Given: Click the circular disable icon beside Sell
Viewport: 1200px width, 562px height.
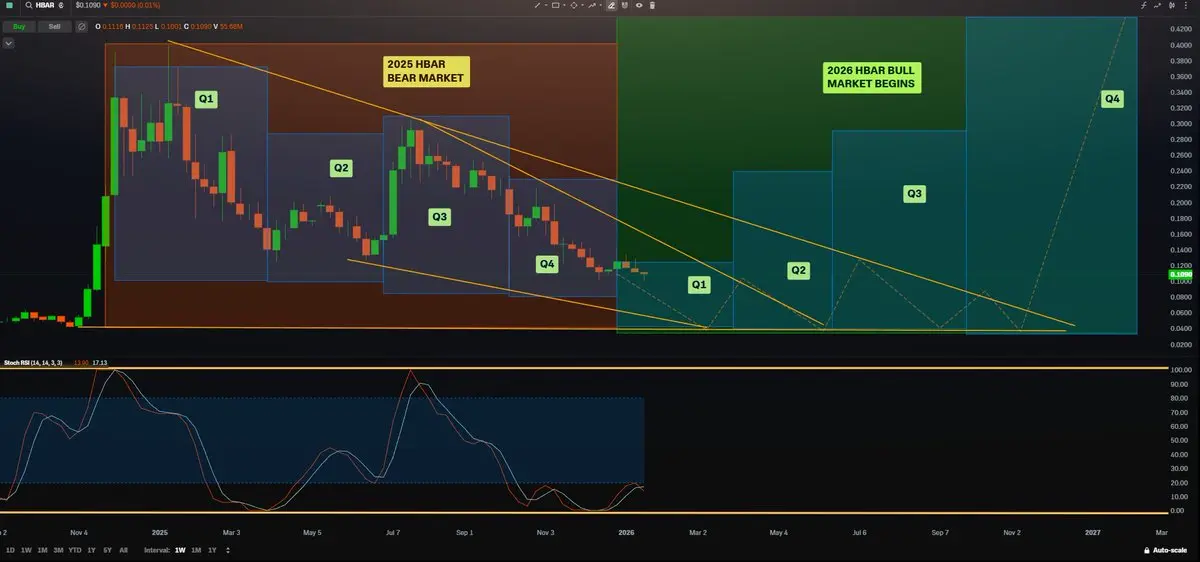Looking at the screenshot, I should [81, 26].
